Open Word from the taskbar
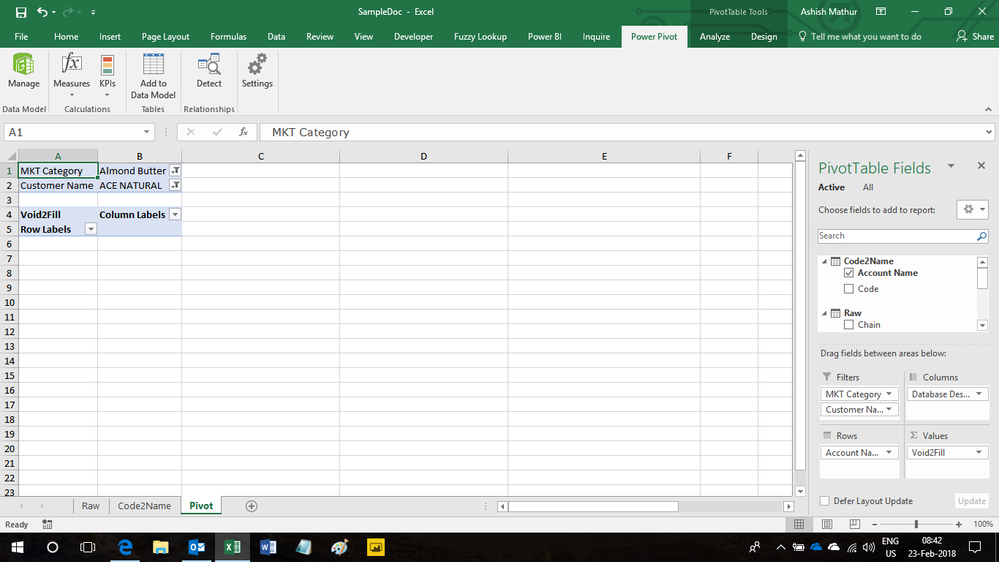The width and height of the screenshot is (999, 562). click(268, 547)
